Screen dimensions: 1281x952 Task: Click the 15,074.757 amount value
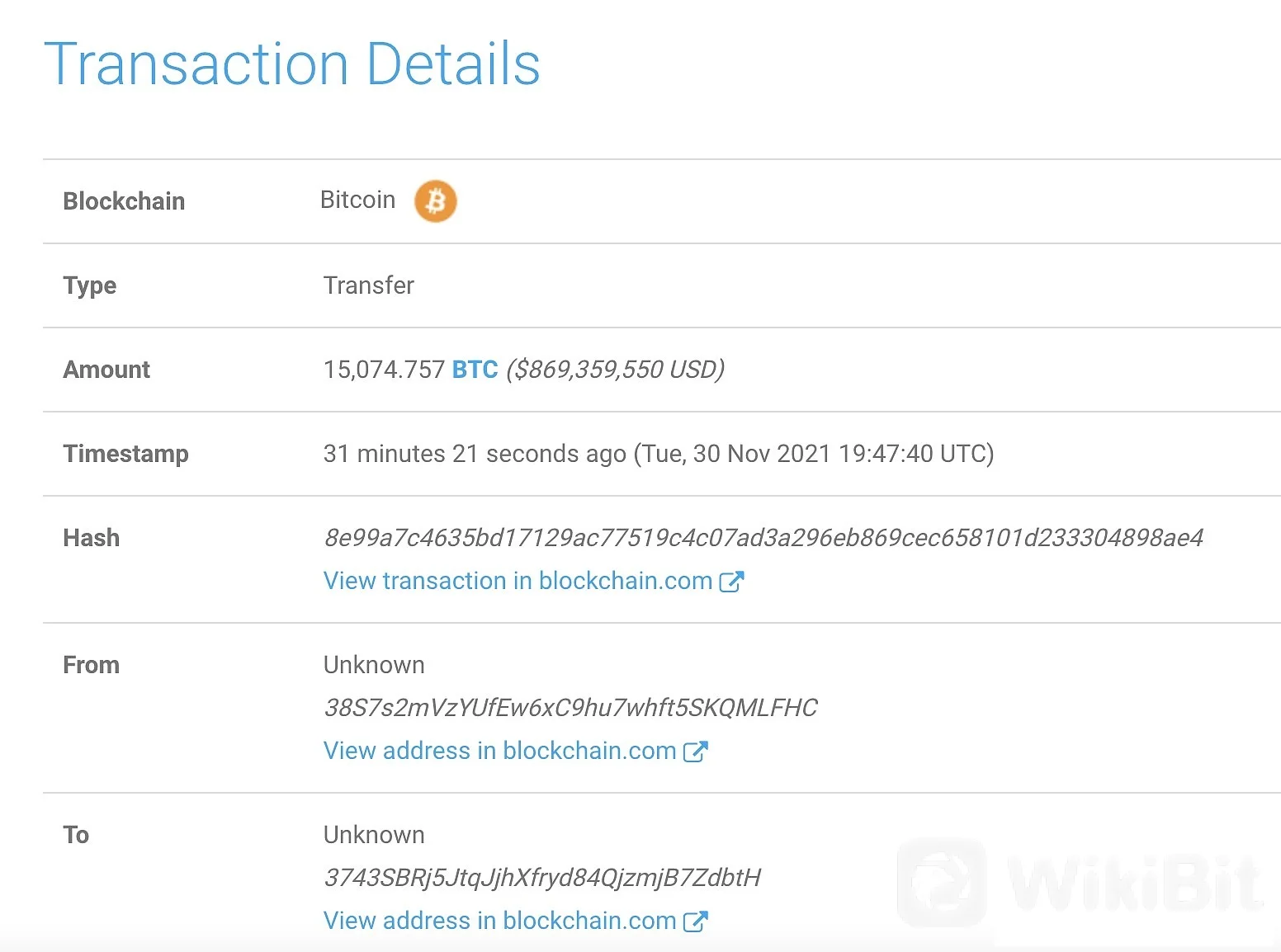pos(385,370)
